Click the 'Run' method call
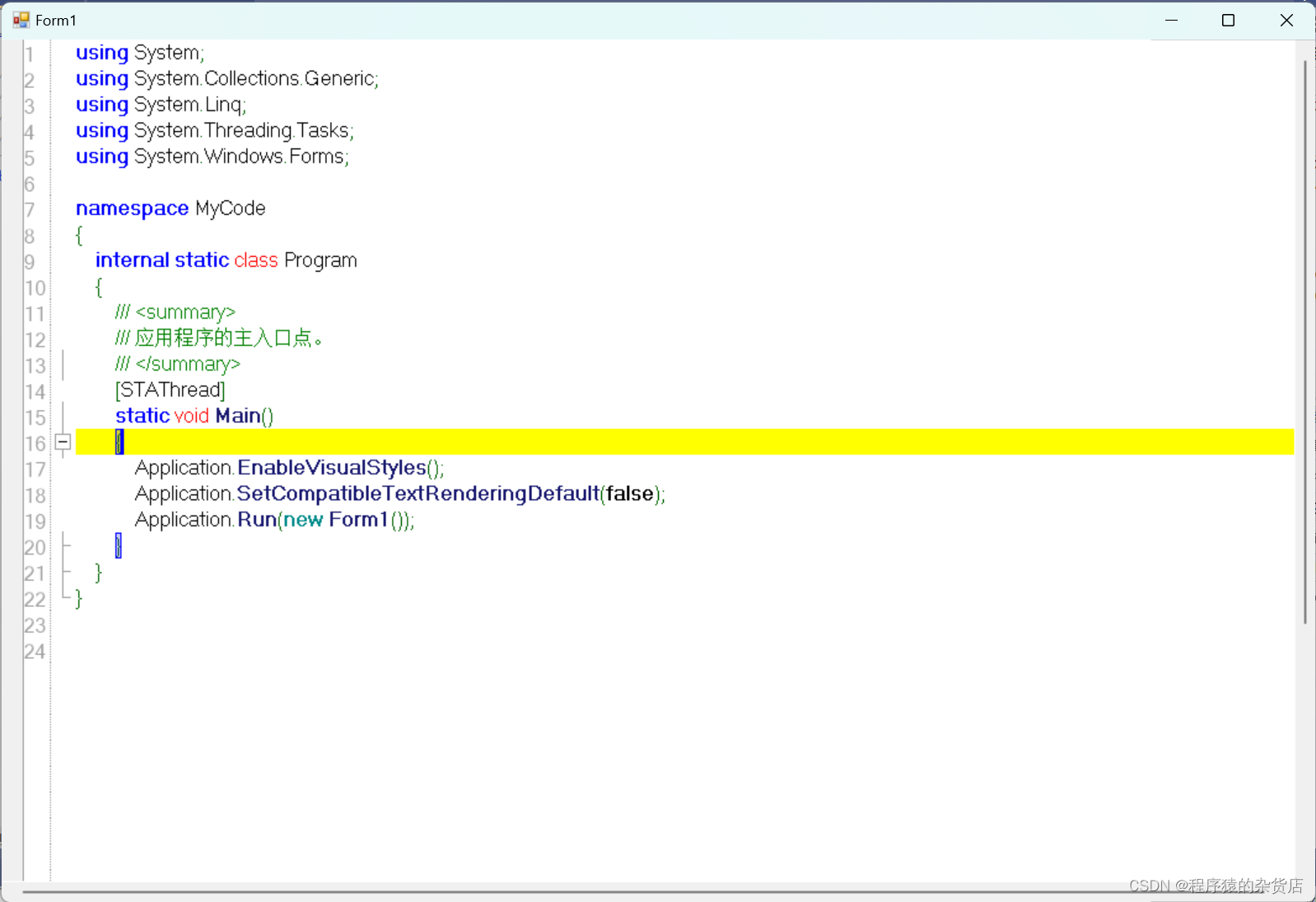Image resolution: width=1316 pixels, height=902 pixels. [257, 520]
